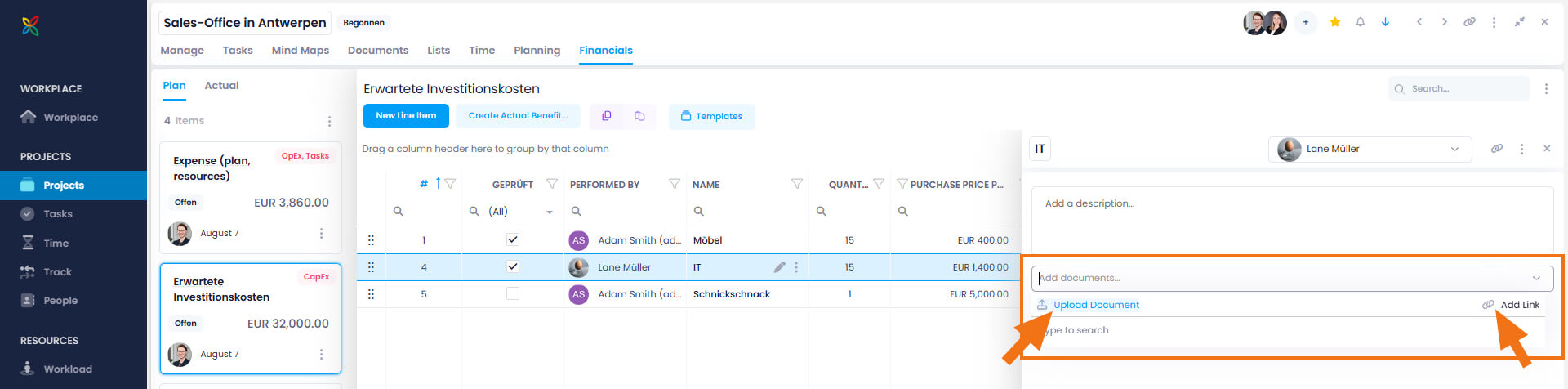
Task: Open the notifications bell
Action: click(x=1360, y=22)
